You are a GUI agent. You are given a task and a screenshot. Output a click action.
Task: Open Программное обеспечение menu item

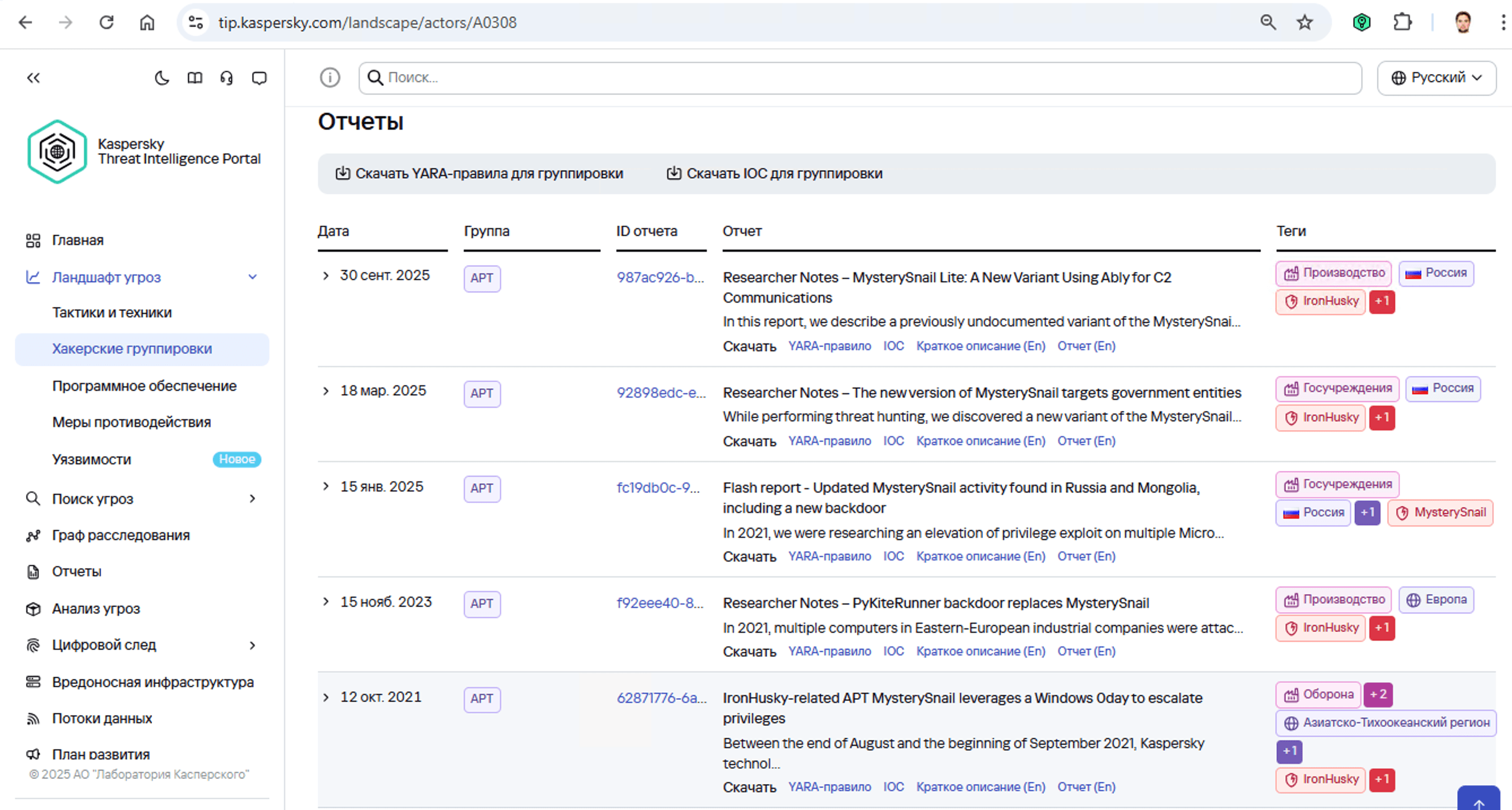[x=144, y=386]
